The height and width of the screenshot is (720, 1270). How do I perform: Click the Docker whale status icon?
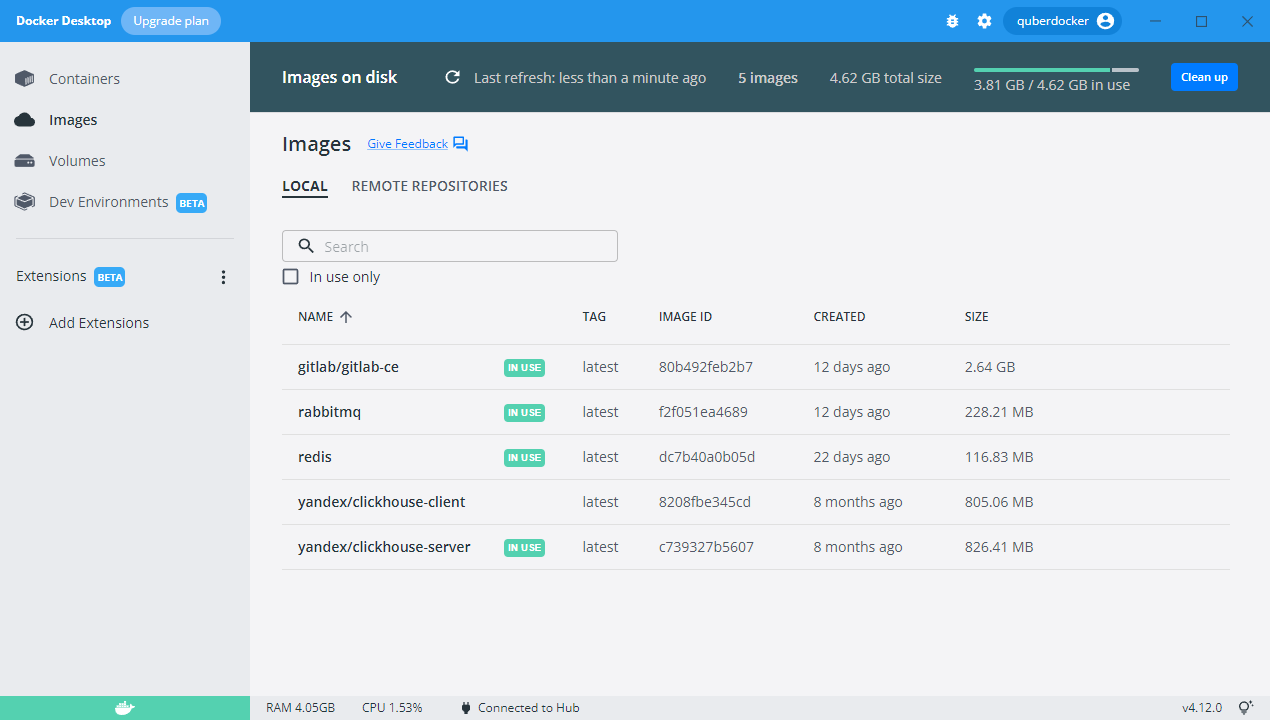(x=124, y=708)
